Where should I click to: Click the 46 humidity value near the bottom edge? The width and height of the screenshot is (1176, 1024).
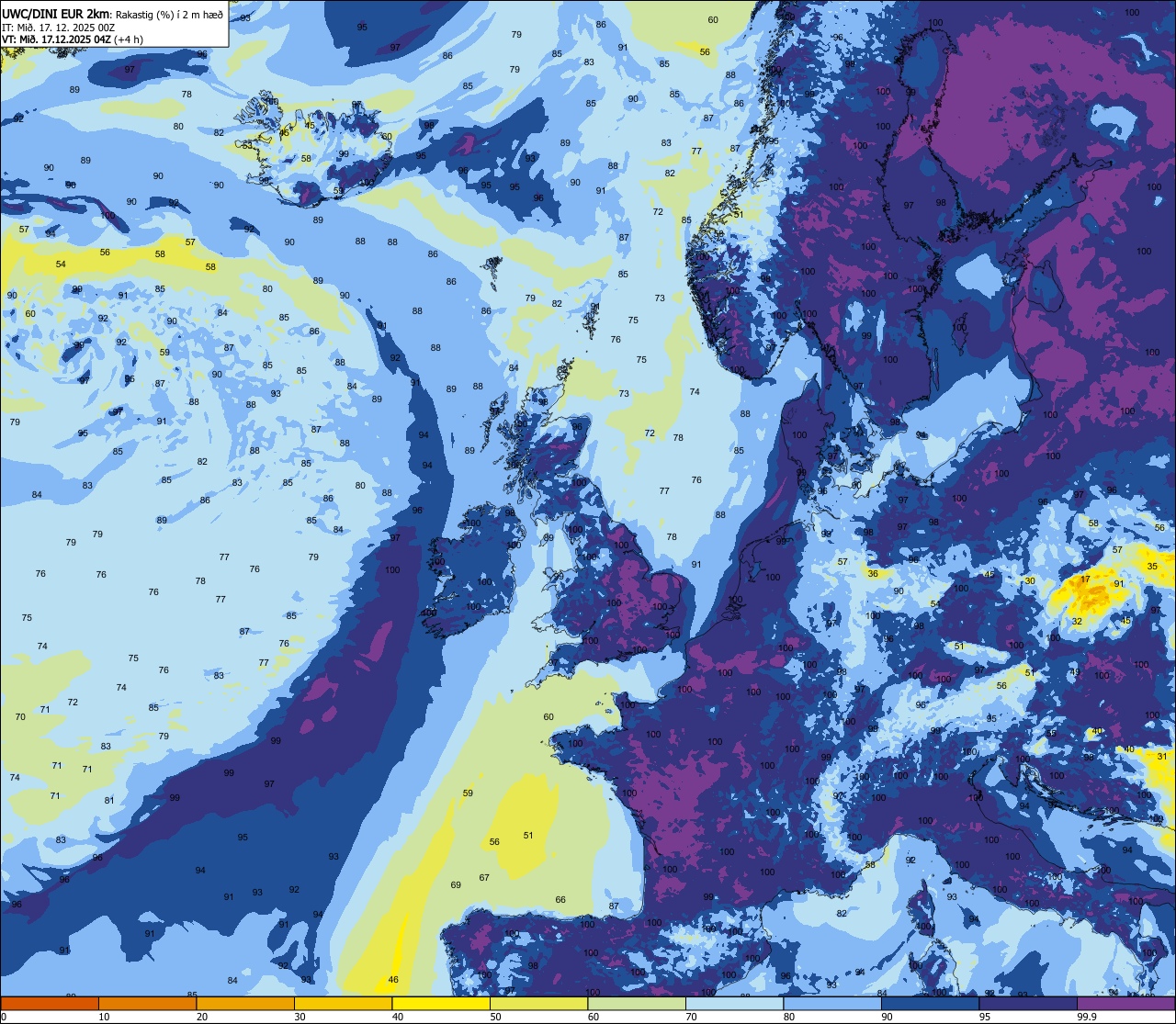[x=393, y=980]
